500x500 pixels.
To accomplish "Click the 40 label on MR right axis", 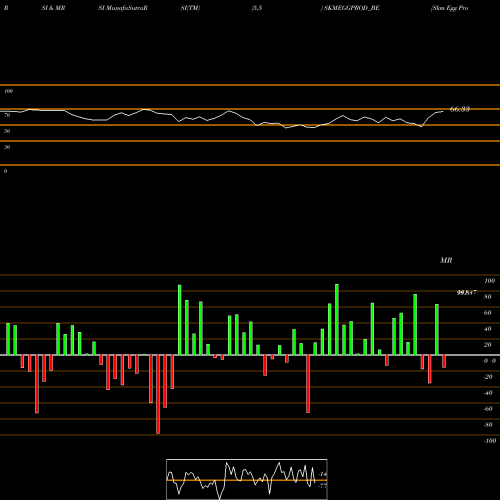I will (x=488, y=329).
